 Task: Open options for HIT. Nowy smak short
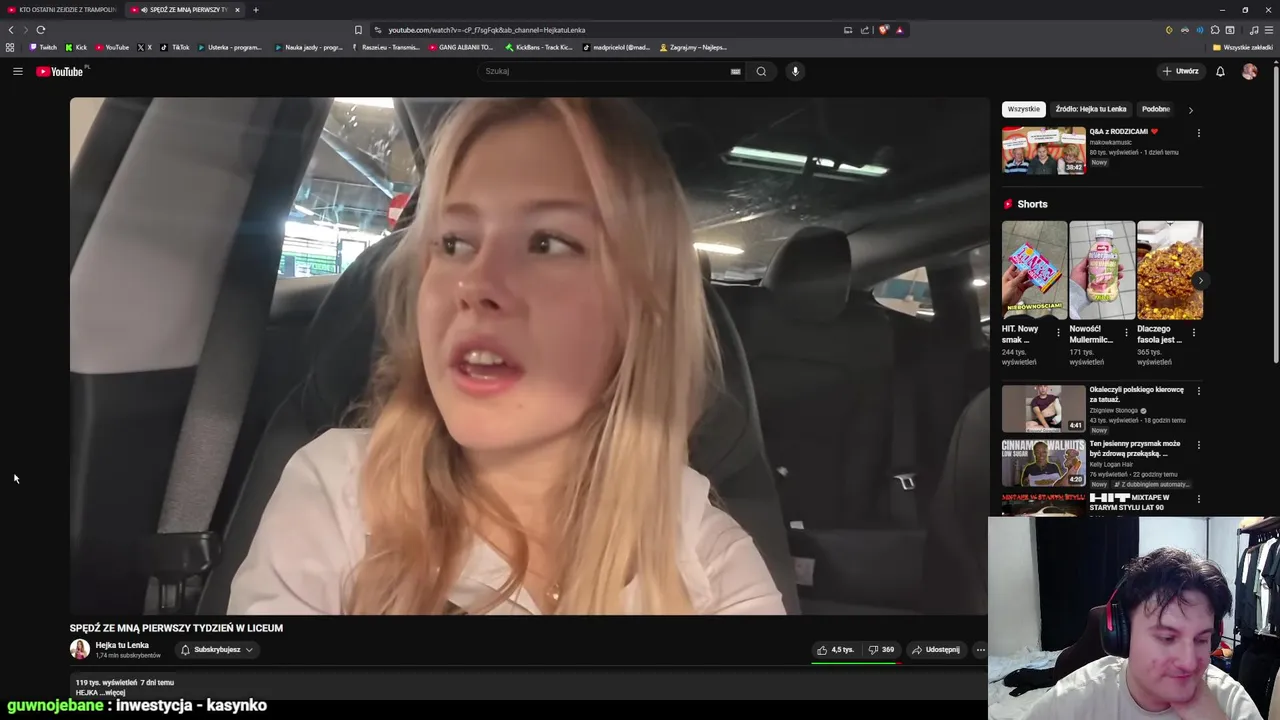point(1058,332)
